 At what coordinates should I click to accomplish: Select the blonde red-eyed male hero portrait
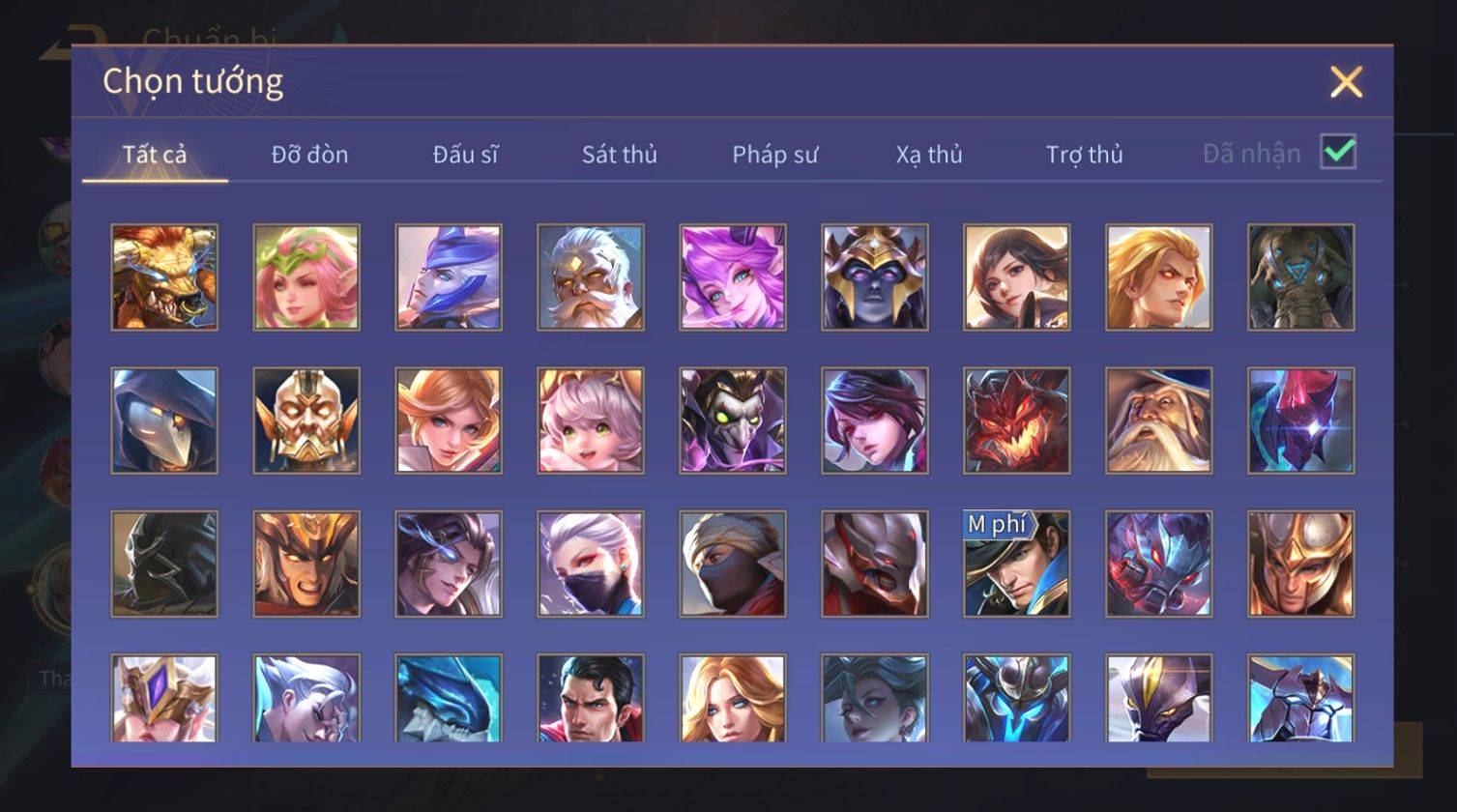click(x=1159, y=277)
